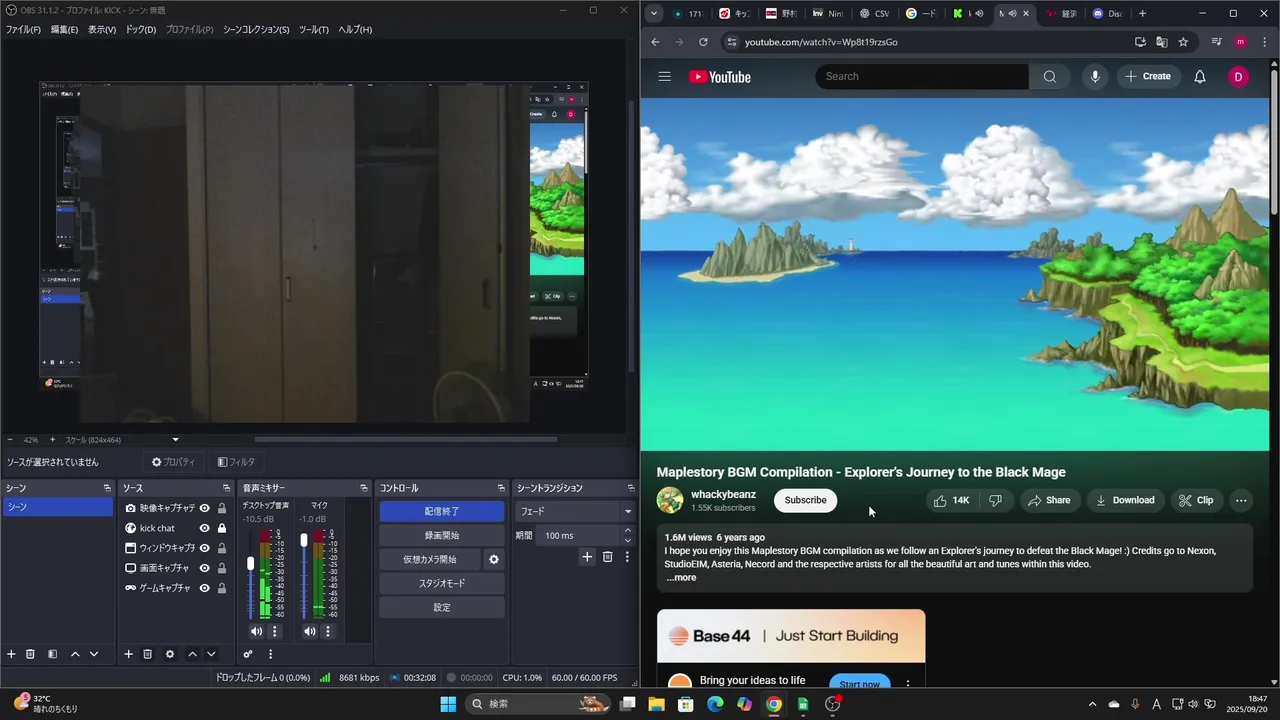Open 編集(E) menu in OBS

point(64,30)
